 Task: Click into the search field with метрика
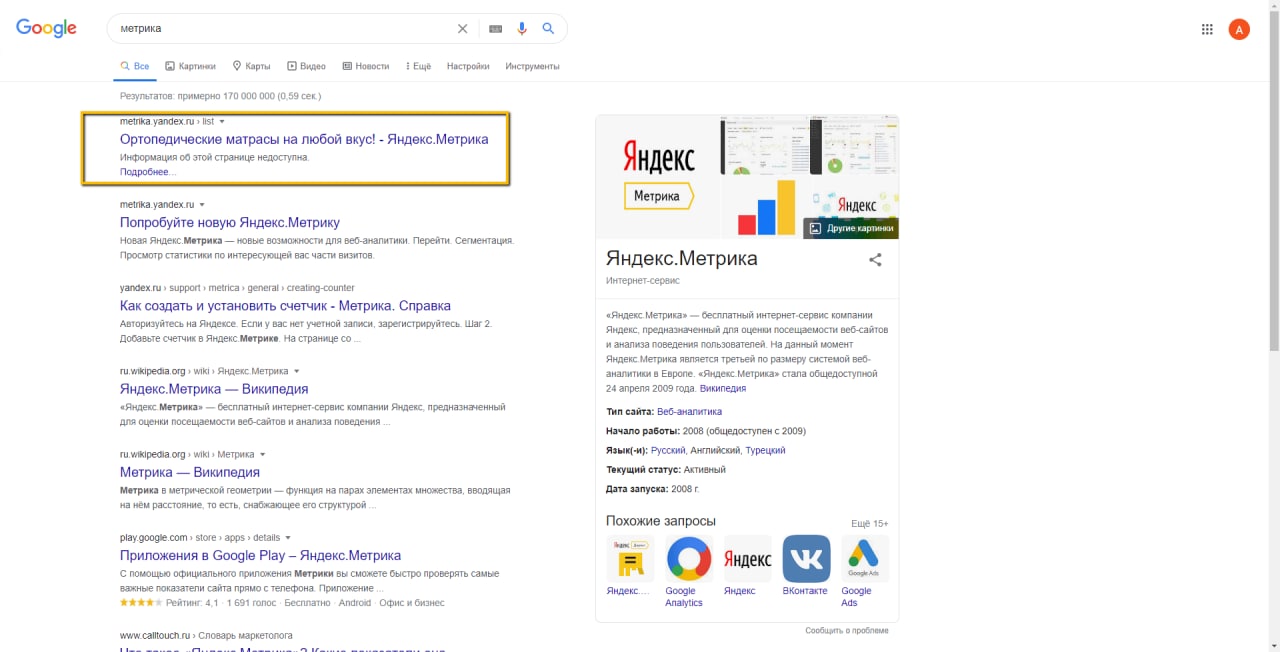(x=280, y=29)
